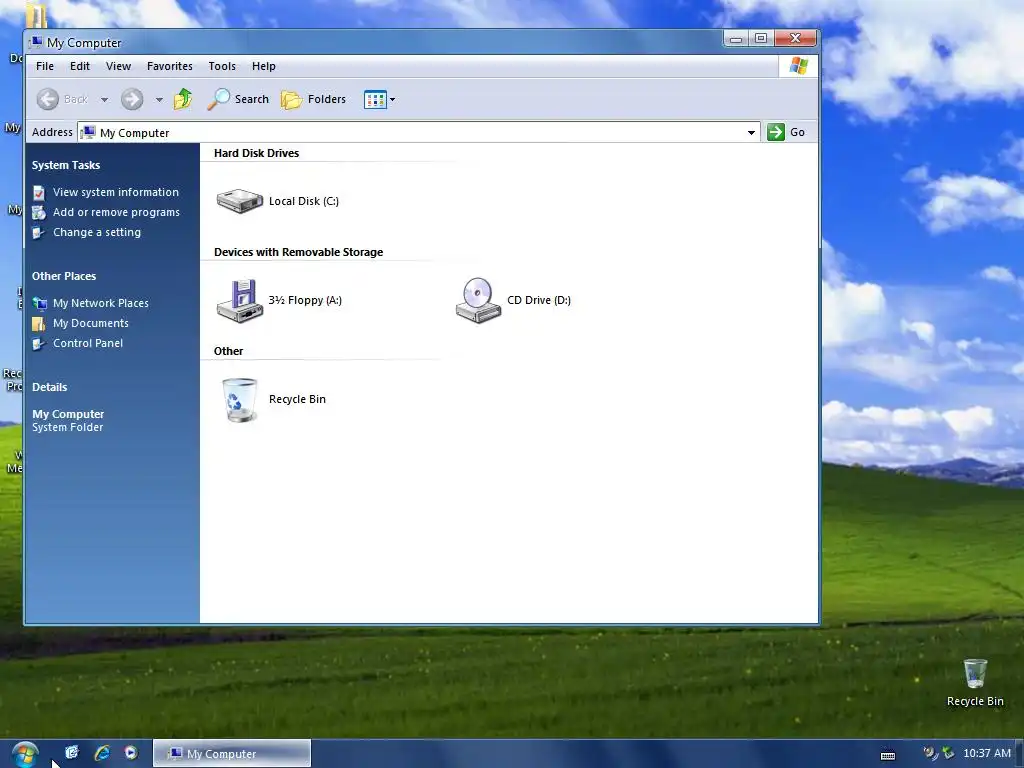Click the Back arrow button
Image resolution: width=1024 pixels, height=768 pixels.
pos(48,99)
